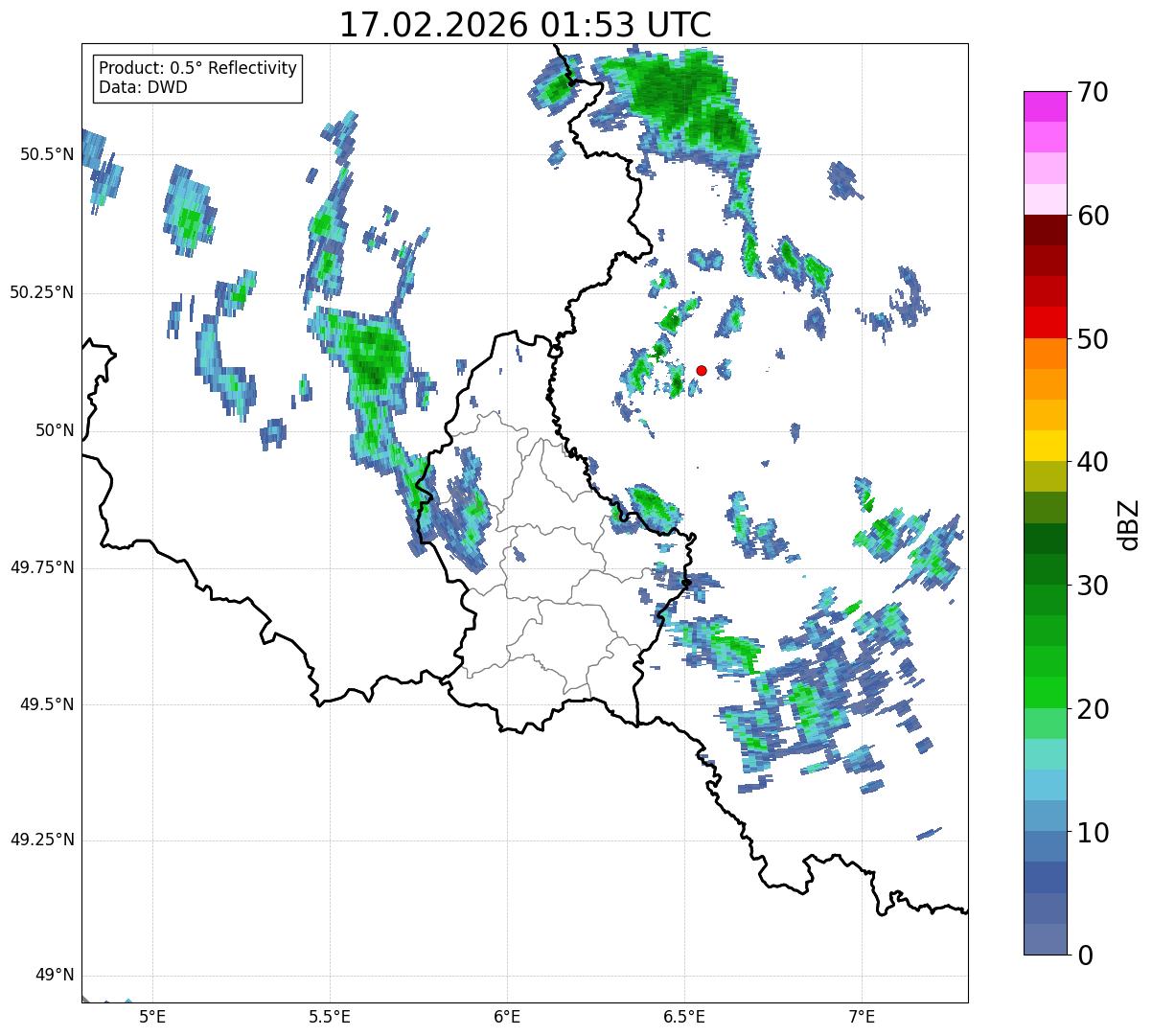The image size is (1152, 1036).
Task: Click the red station marker dot
Action: [x=702, y=370]
